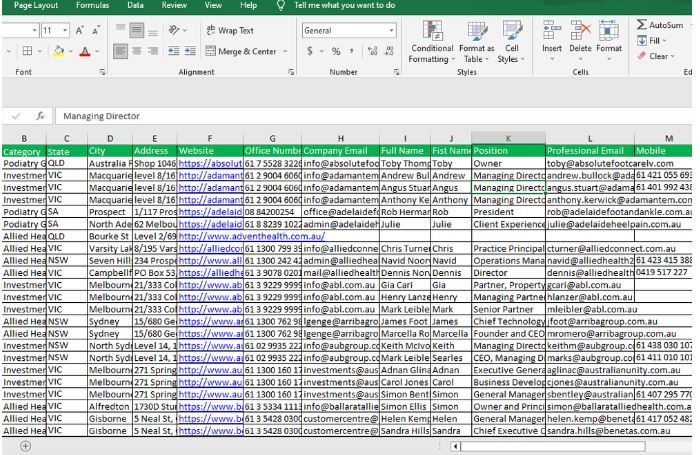Click Decrease Decimal icon
Viewport: 700px width, 455px height.
(x=389, y=51)
